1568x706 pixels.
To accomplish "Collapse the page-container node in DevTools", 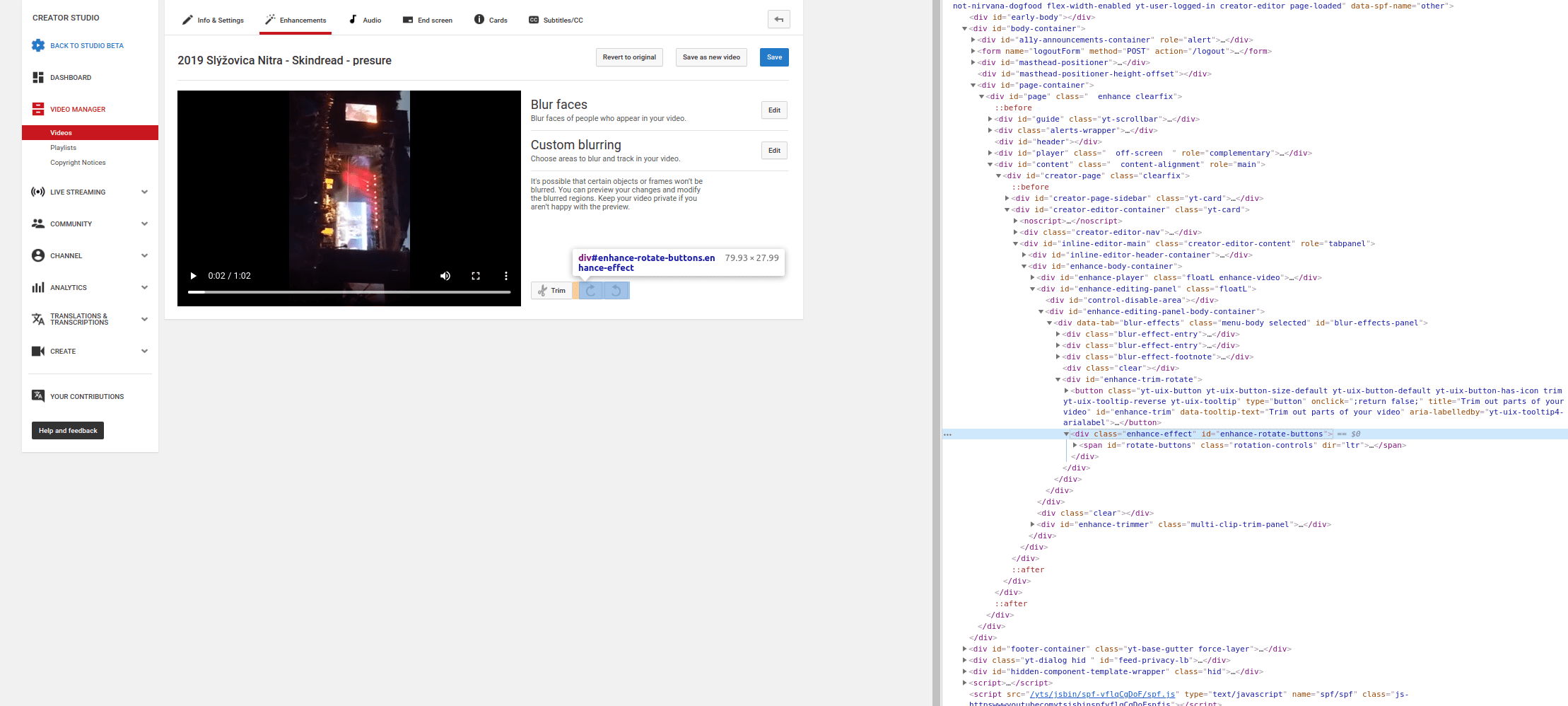I will point(974,85).
